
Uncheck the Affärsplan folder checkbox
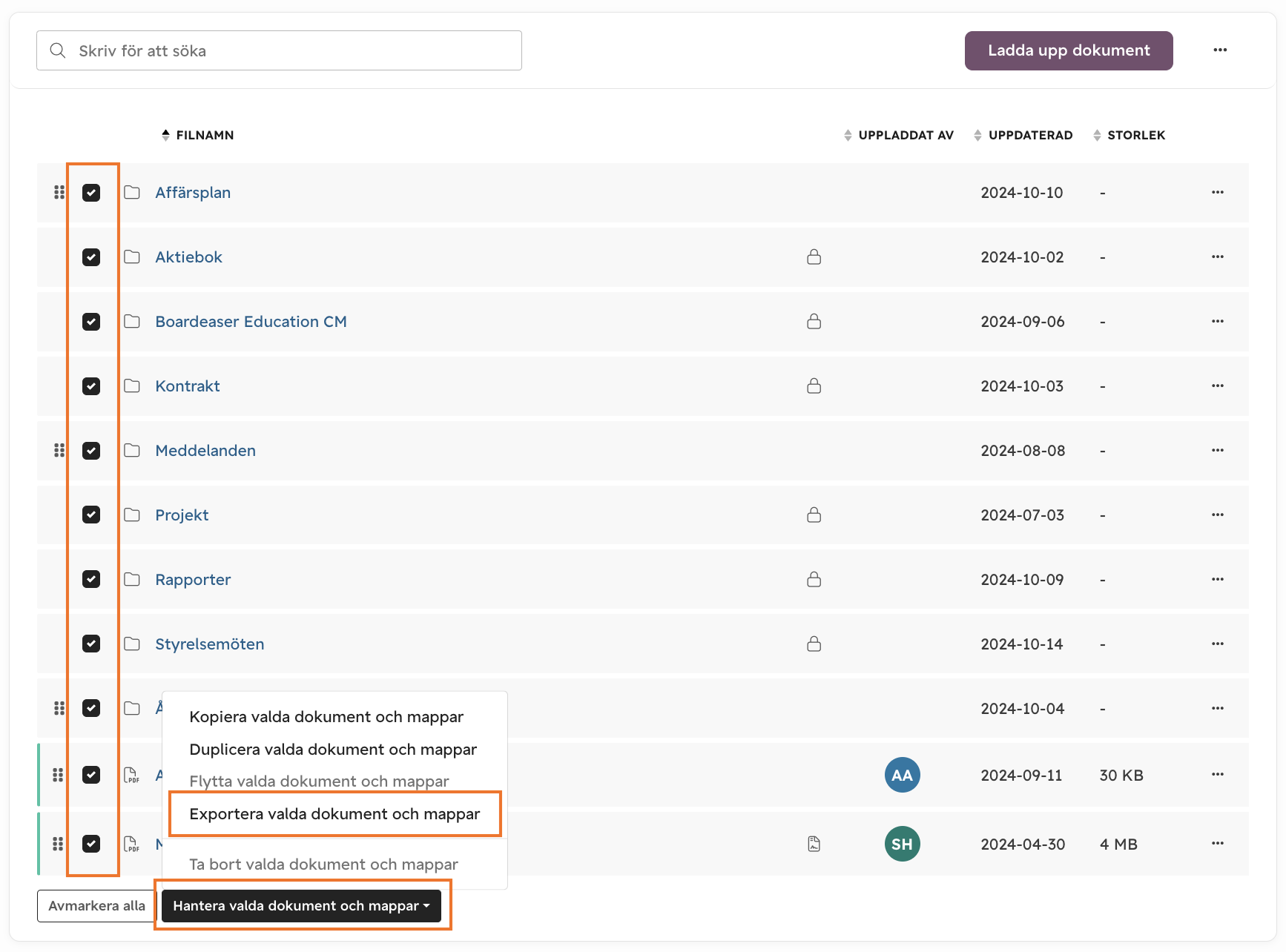(91, 193)
